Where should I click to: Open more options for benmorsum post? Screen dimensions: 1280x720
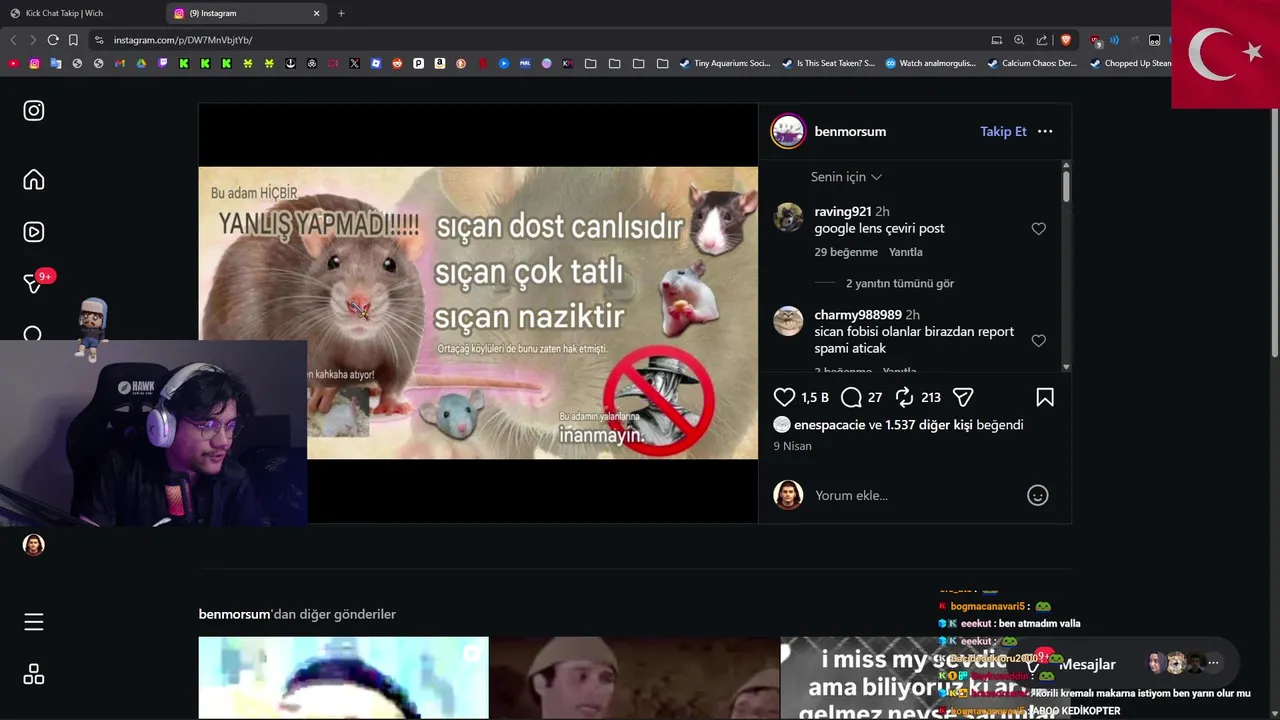click(1045, 131)
